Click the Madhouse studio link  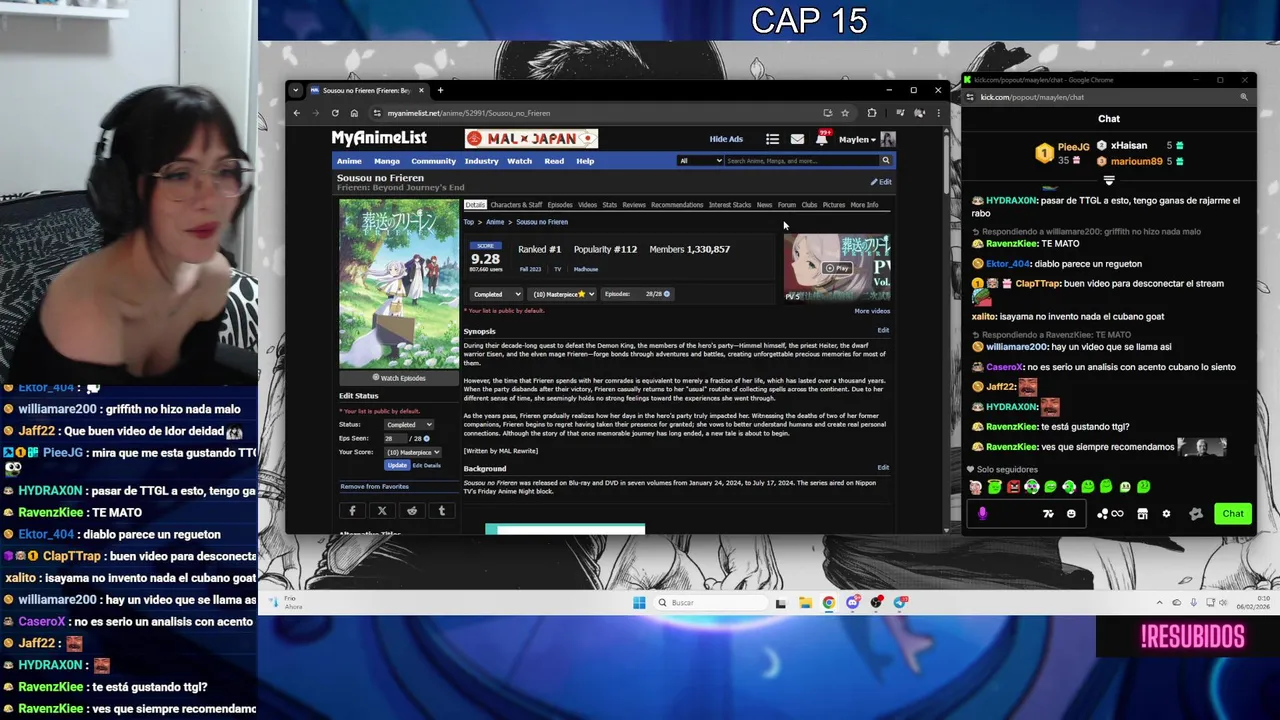pyautogui.click(x=586, y=269)
